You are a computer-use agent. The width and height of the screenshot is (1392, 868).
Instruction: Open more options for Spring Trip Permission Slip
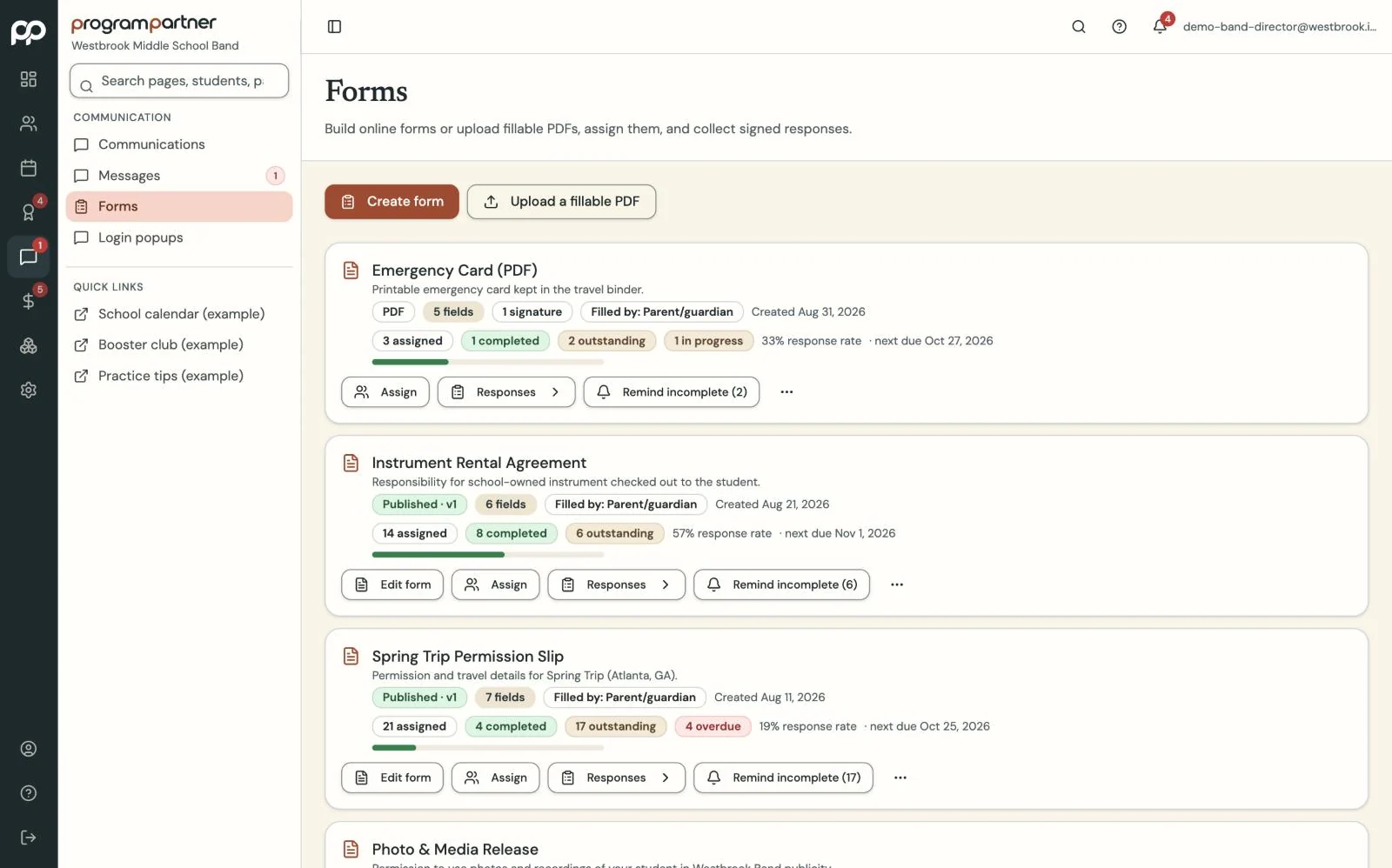(x=900, y=778)
